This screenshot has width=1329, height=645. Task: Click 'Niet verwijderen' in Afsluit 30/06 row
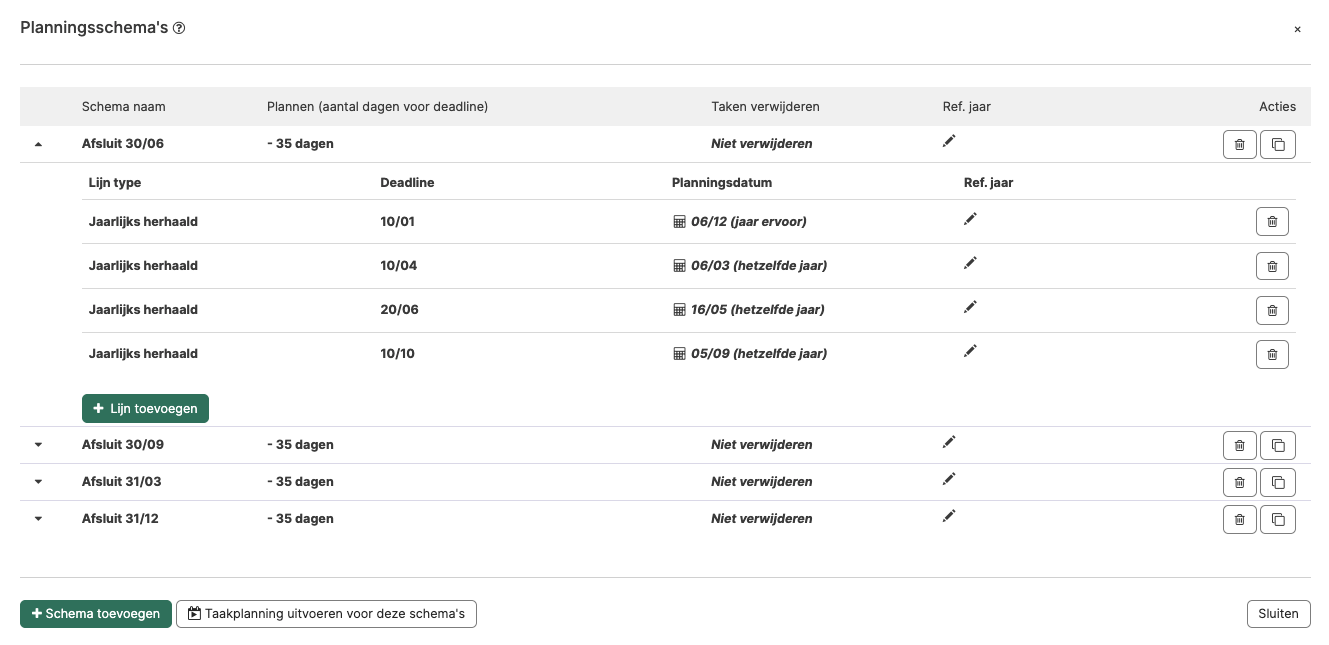tap(762, 144)
